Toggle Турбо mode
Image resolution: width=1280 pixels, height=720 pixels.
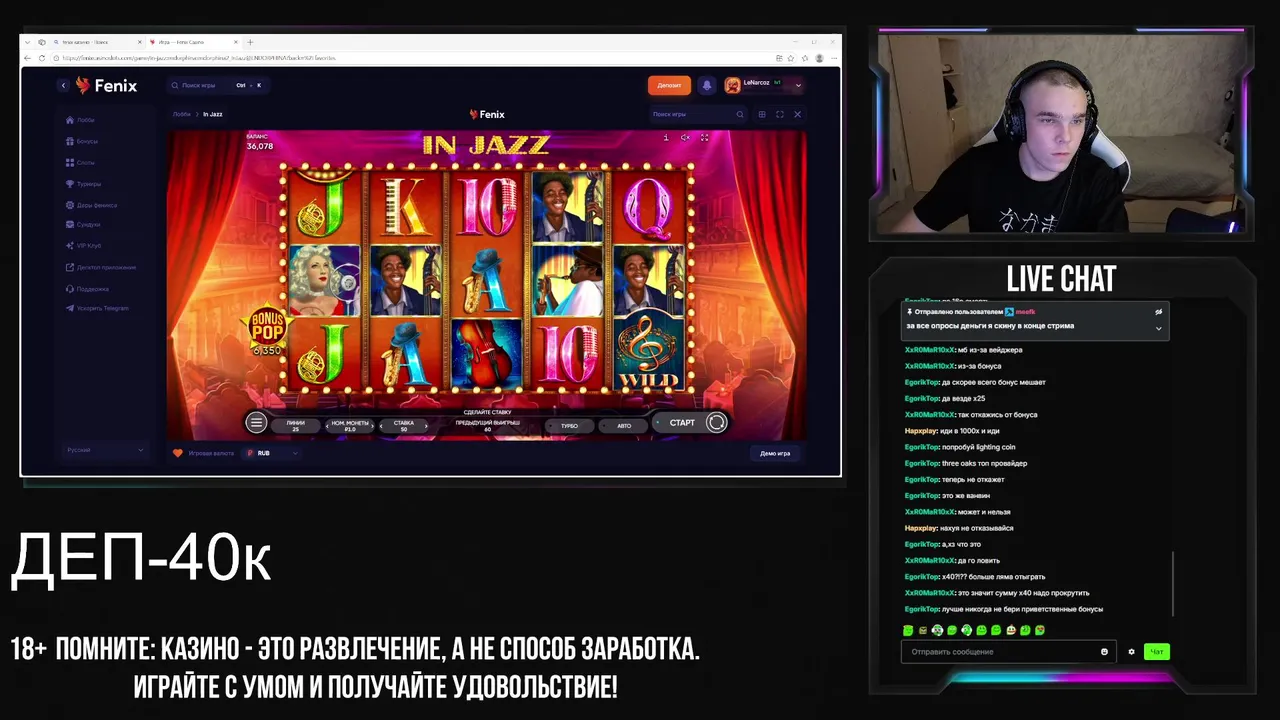click(x=569, y=426)
